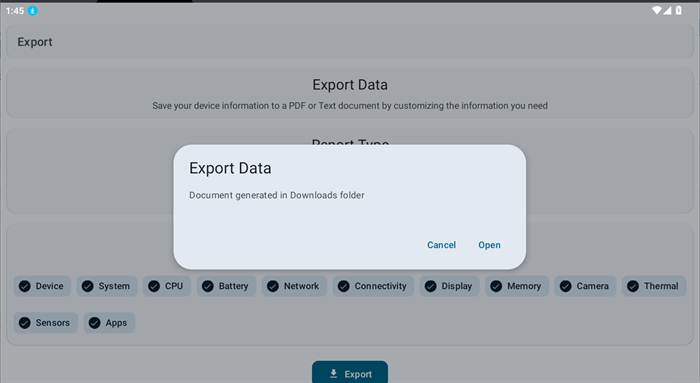Tap the Wi-Fi status icon
This screenshot has height=383, width=700.
656,10
